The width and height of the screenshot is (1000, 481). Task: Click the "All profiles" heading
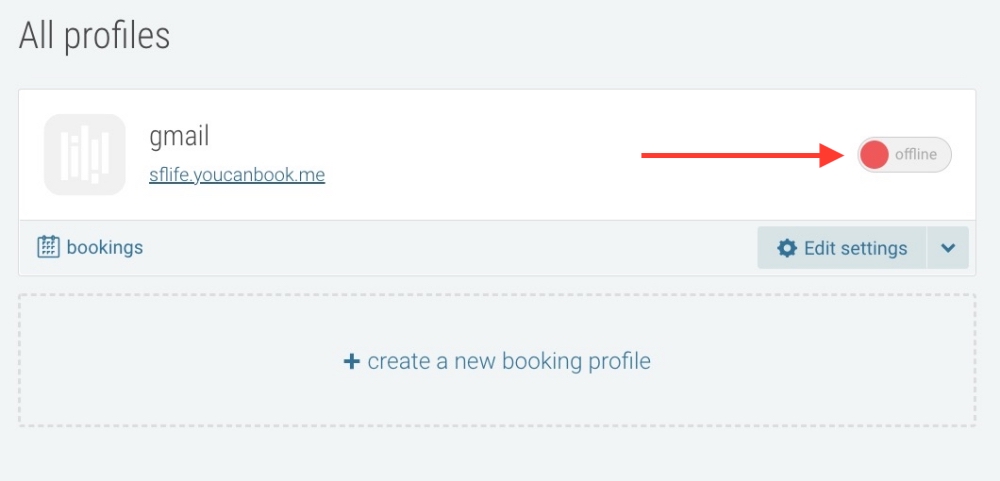point(95,36)
